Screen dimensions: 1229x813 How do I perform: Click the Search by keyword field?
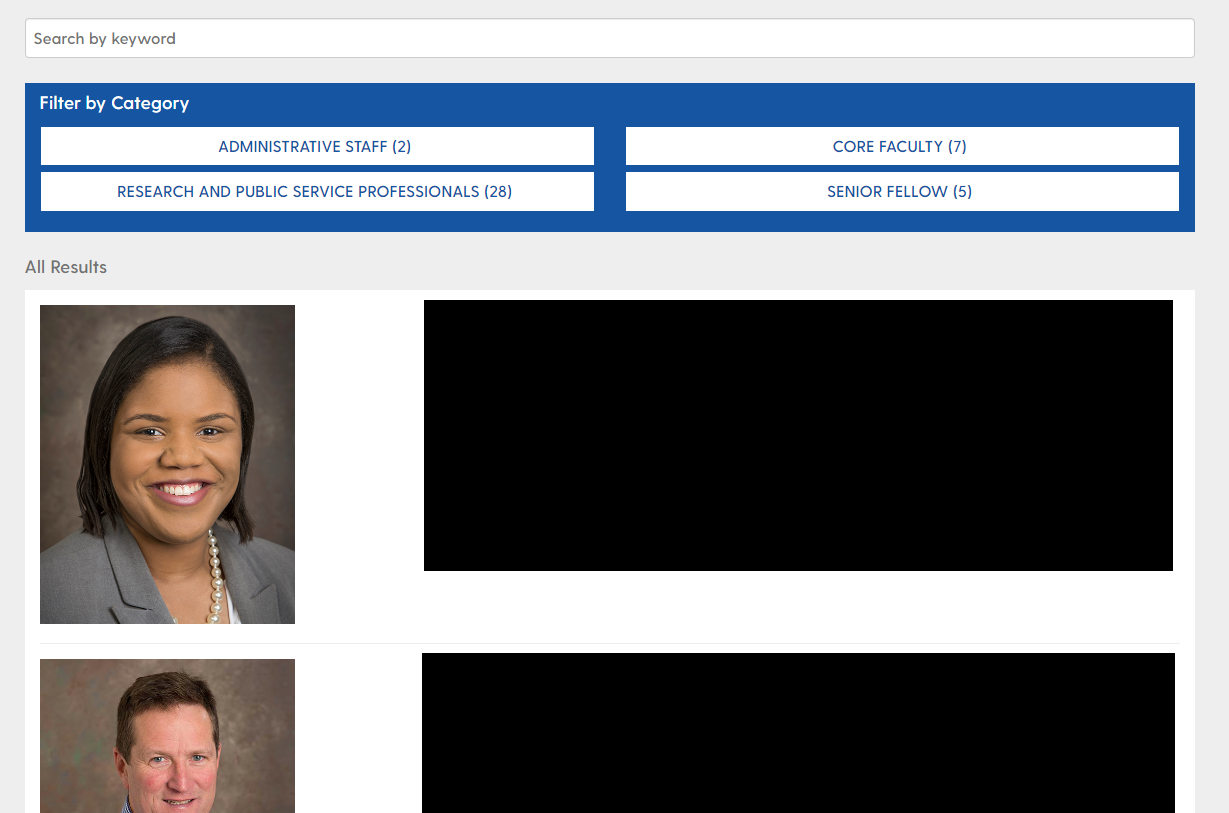pos(609,38)
